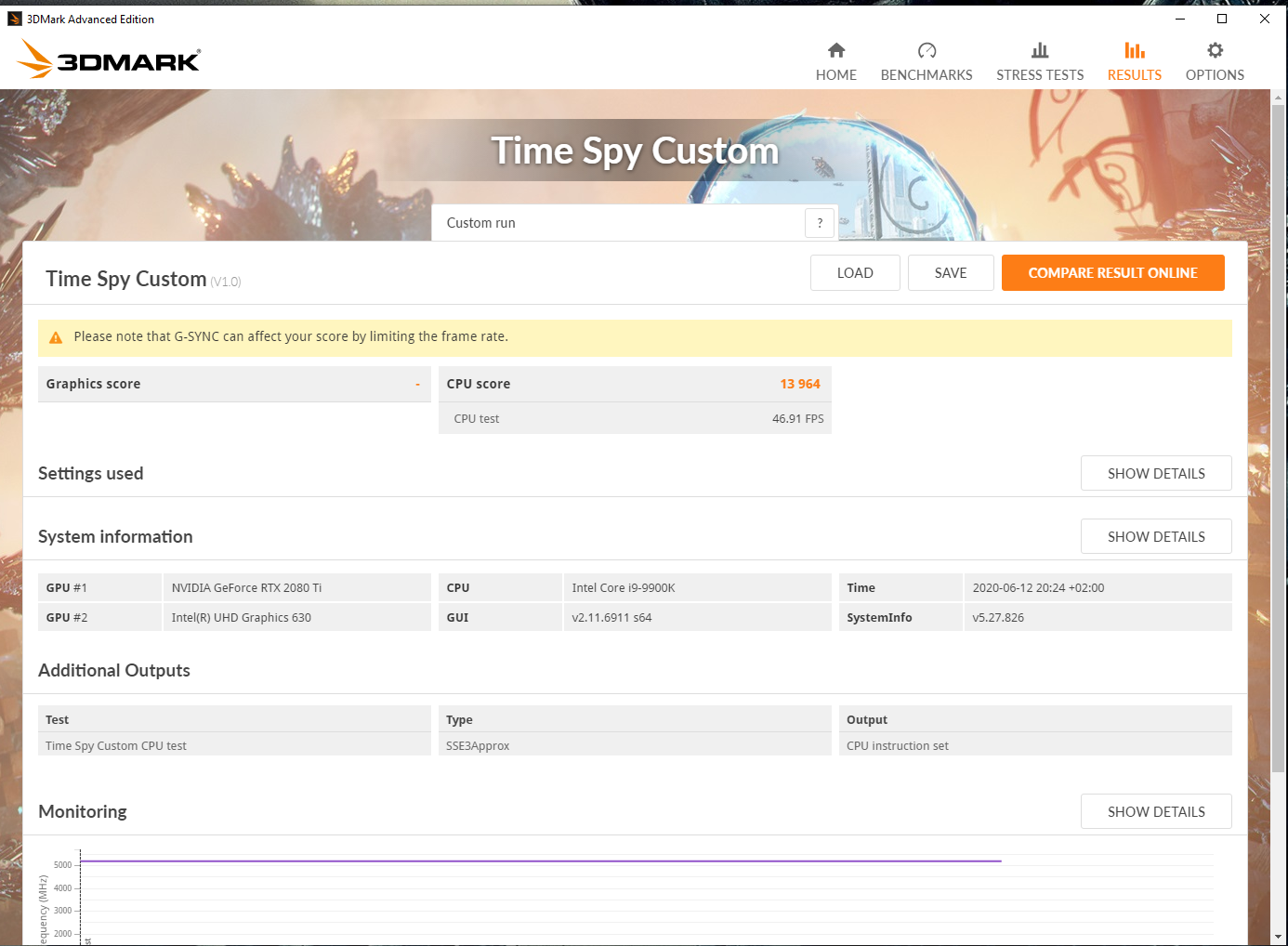
Task: Click the Time Spy Custom banner title
Action: coord(635,151)
